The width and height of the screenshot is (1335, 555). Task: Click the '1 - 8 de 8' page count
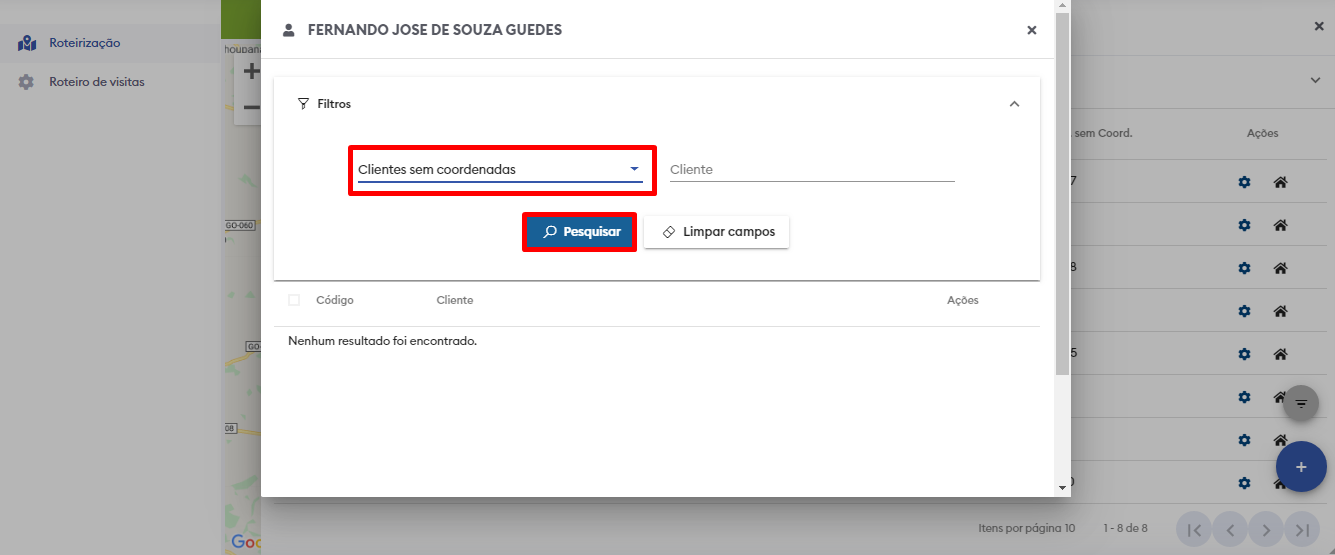1125,528
